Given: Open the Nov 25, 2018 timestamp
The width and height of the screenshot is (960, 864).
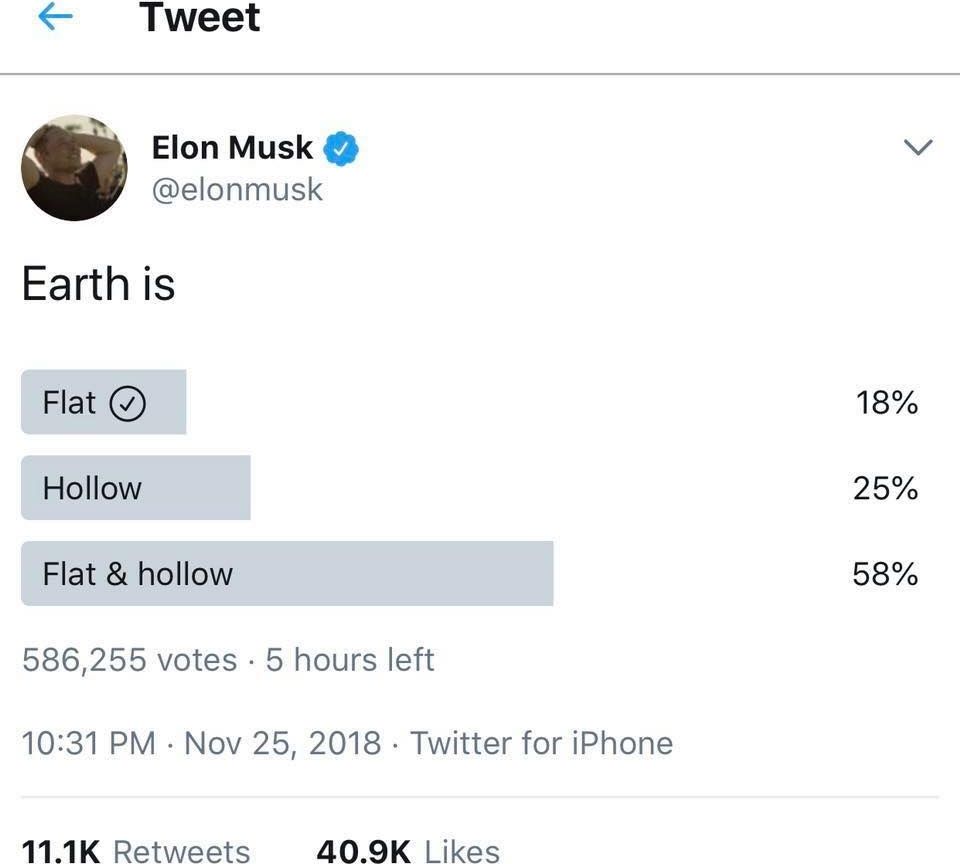Looking at the screenshot, I should 283,743.
